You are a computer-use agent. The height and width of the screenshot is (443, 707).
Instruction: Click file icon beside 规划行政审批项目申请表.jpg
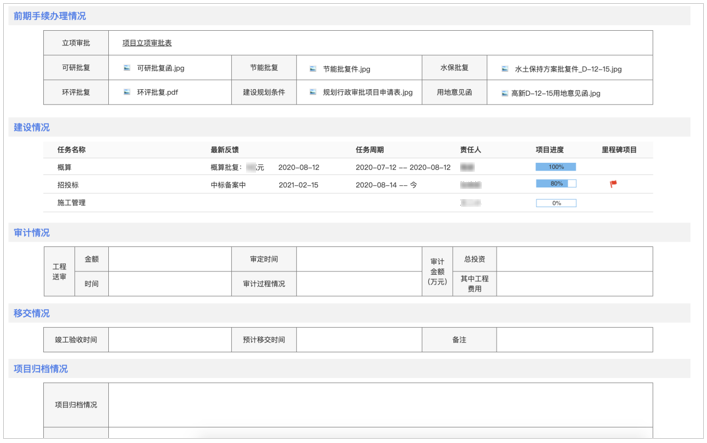click(313, 92)
